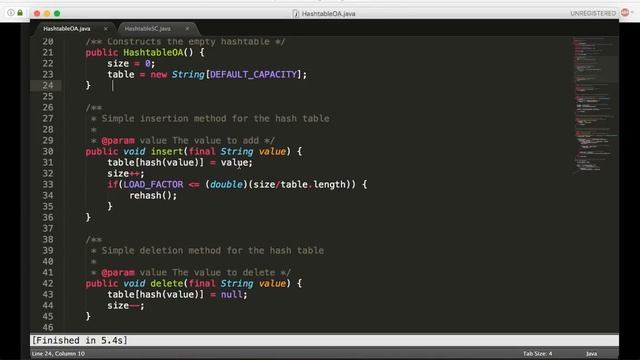640x360 pixels.
Task: Click the DEFAULT_CAPACITY constant on line 23
Action: [253, 75]
